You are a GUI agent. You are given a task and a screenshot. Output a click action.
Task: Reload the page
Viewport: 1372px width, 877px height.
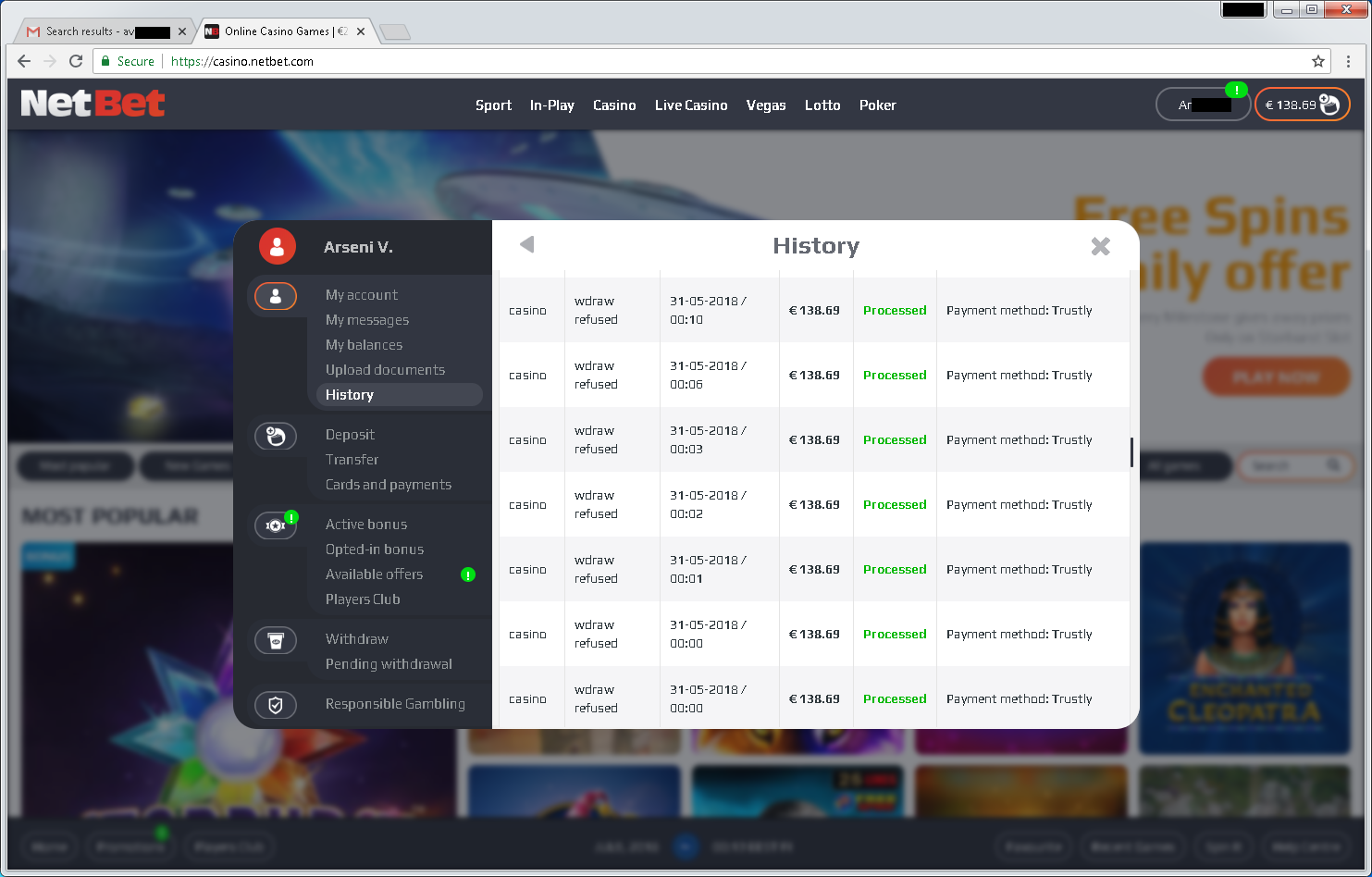pos(76,61)
